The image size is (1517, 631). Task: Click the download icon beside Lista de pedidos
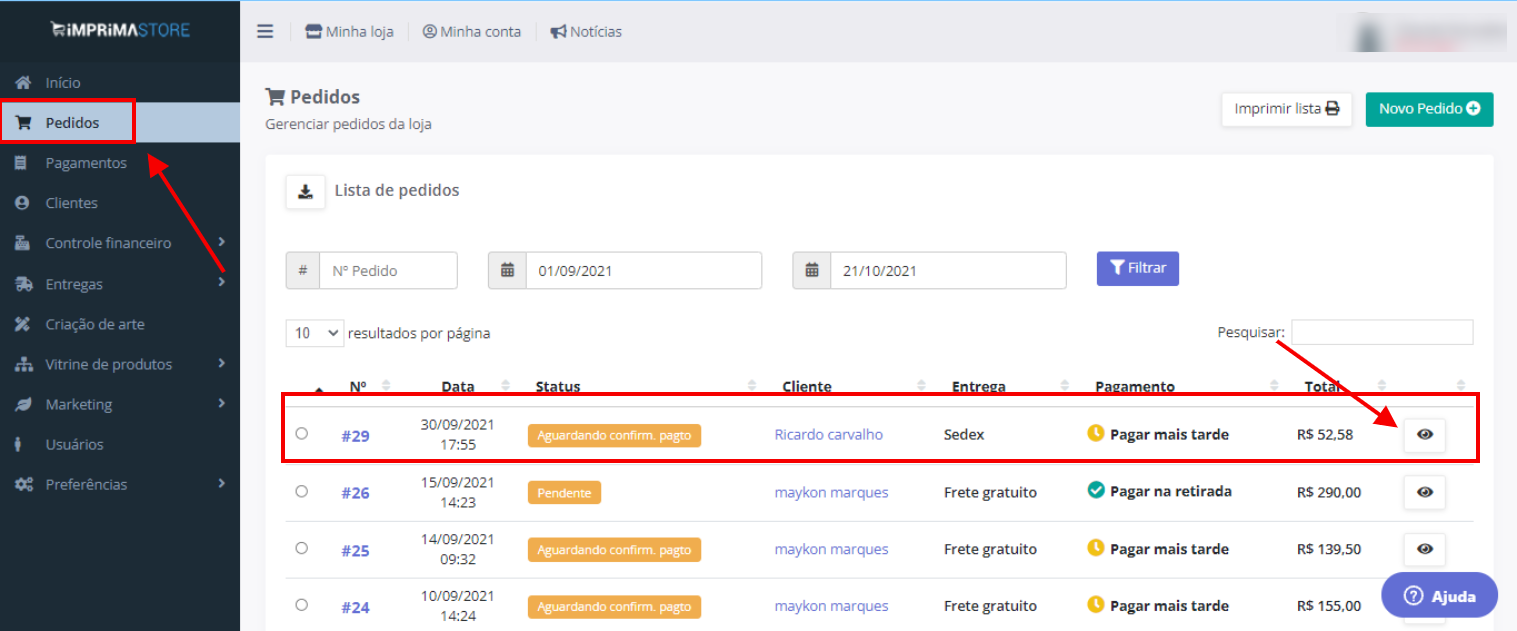306,191
